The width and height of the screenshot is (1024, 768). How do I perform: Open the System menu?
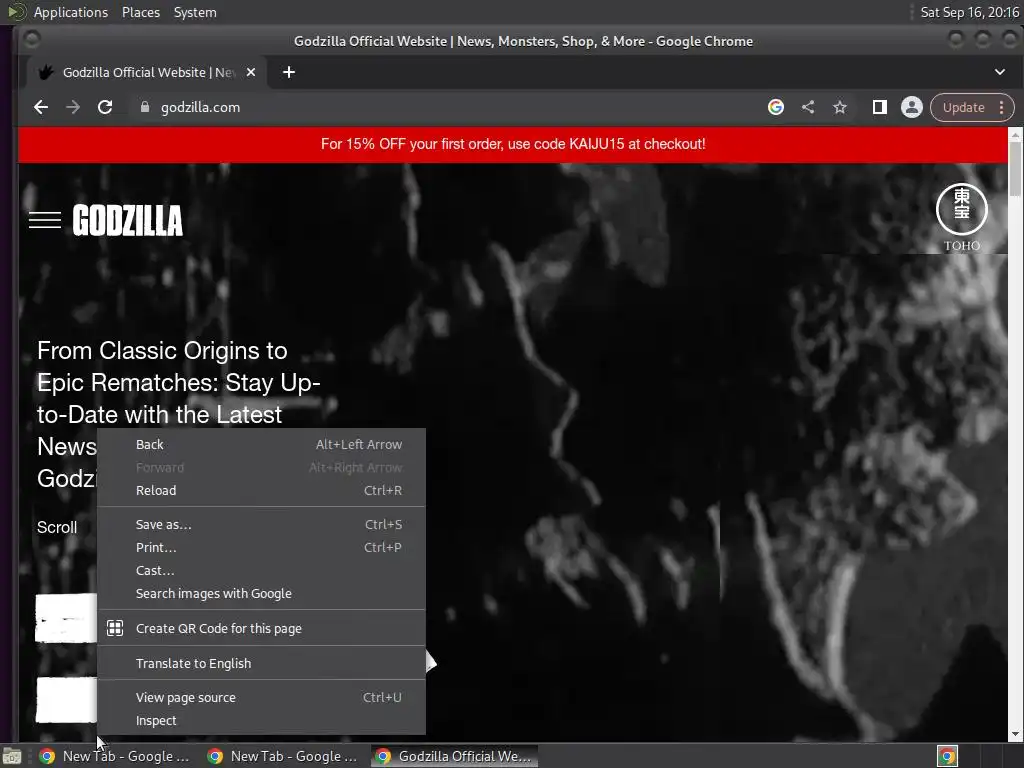(195, 12)
